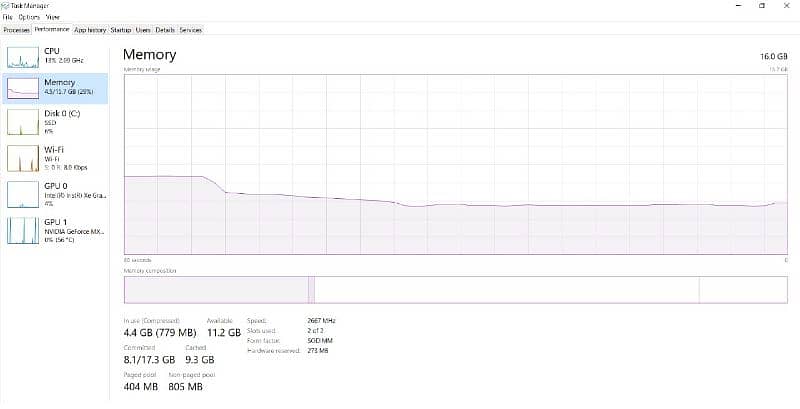Open the Services tab
The width and height of the screenshot is (800, 409).
pos(190,30)
